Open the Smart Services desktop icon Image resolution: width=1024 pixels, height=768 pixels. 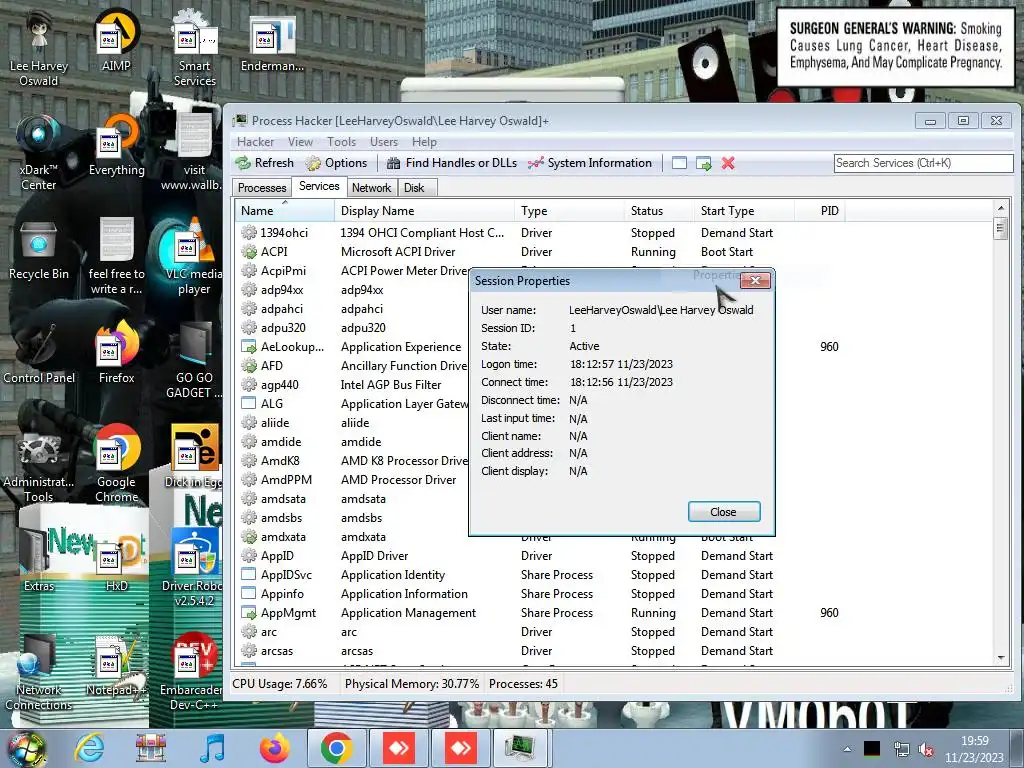195,50
